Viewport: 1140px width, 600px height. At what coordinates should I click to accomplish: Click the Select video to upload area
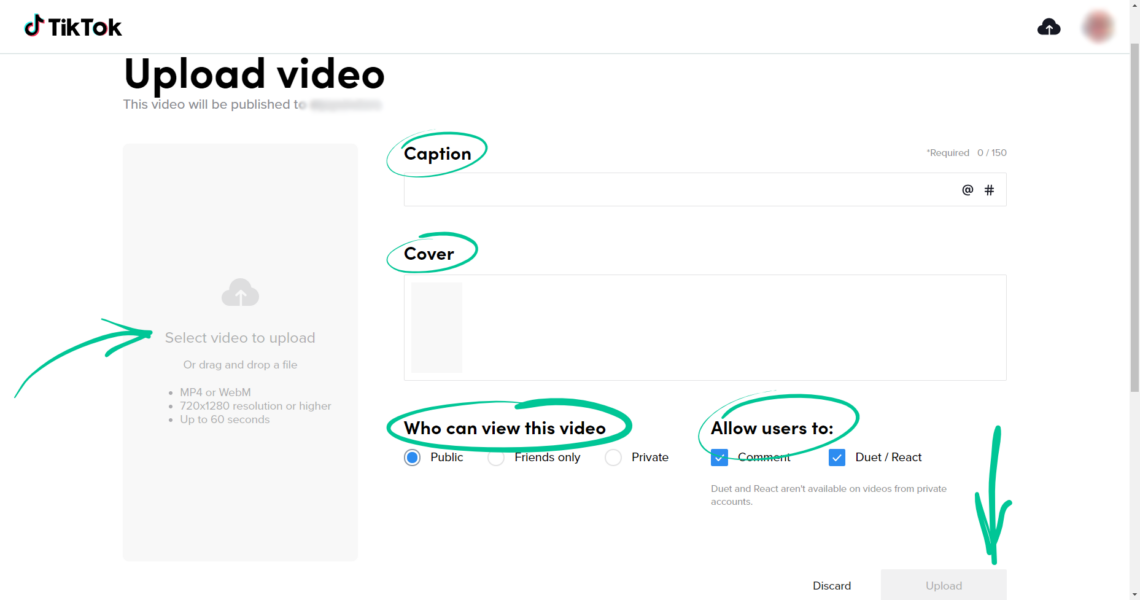(240, 337)
